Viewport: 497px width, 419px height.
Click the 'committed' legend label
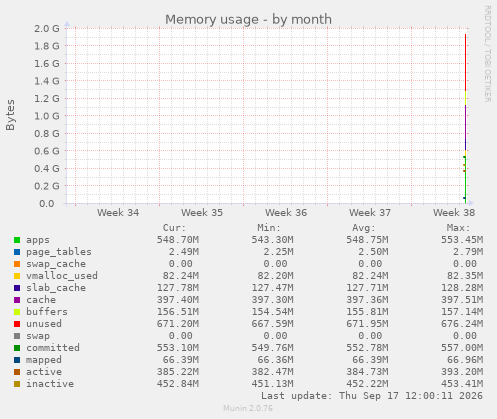(53, 348)
